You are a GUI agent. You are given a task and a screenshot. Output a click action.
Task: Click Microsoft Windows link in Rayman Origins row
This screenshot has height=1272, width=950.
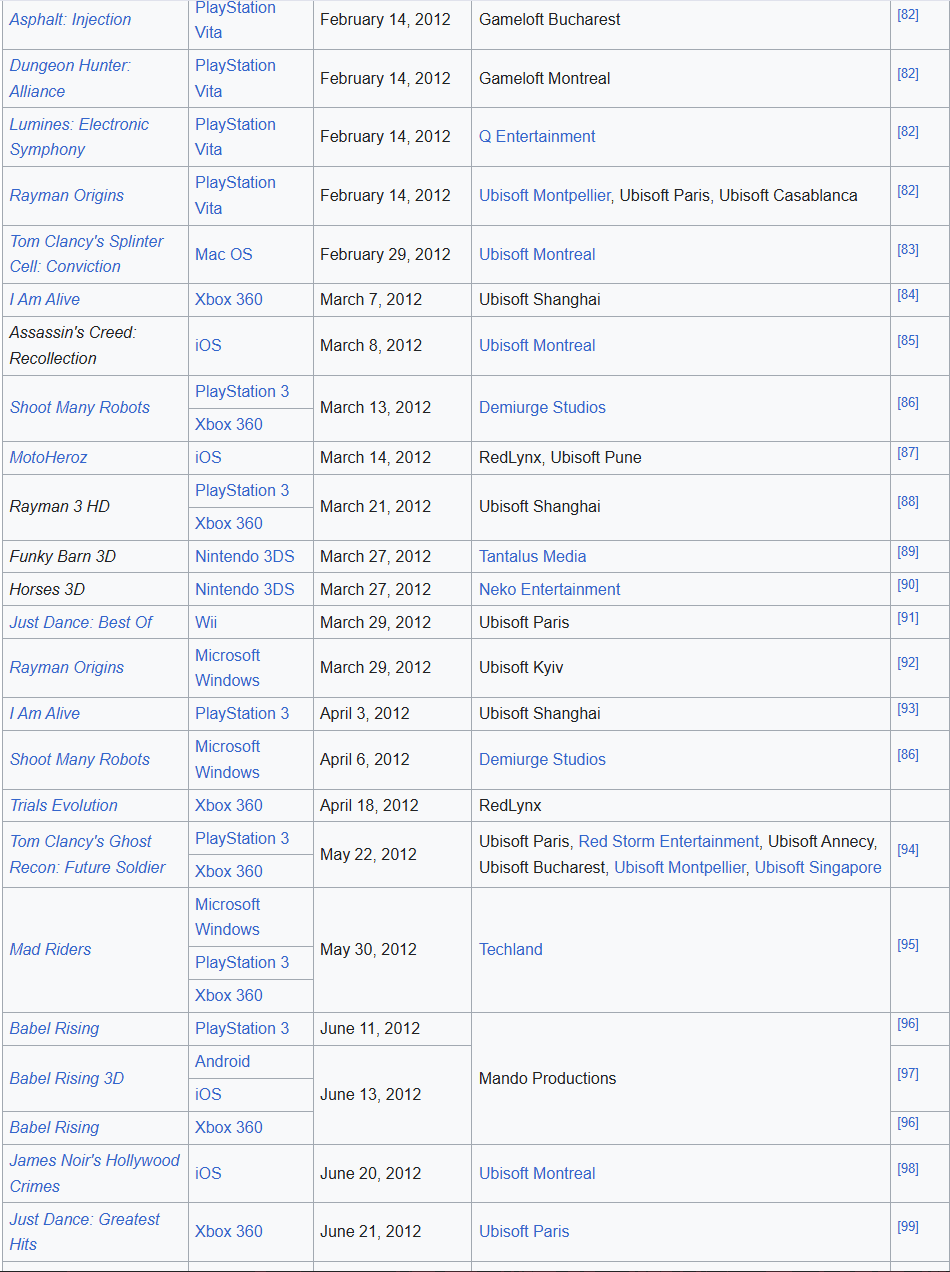(x=228, y=667)
